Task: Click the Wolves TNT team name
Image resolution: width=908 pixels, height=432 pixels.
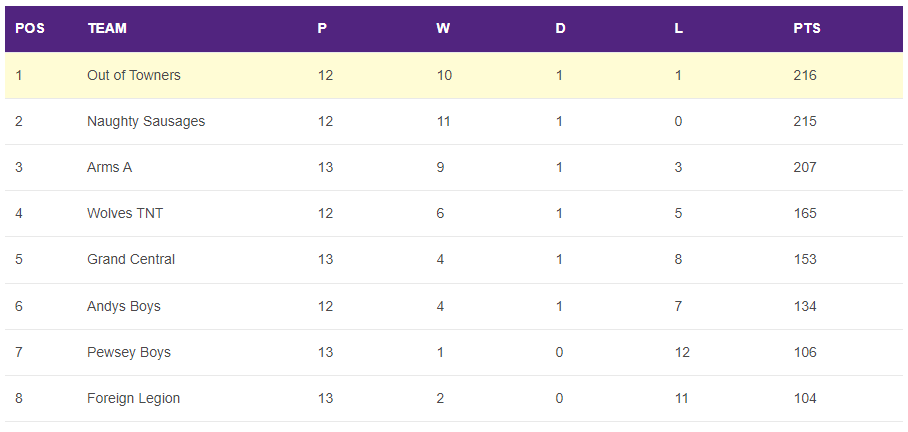Action: (125, 213)
